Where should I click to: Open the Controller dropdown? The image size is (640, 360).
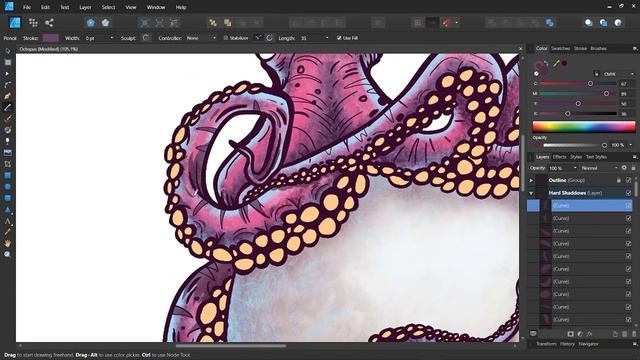(214, 38)
